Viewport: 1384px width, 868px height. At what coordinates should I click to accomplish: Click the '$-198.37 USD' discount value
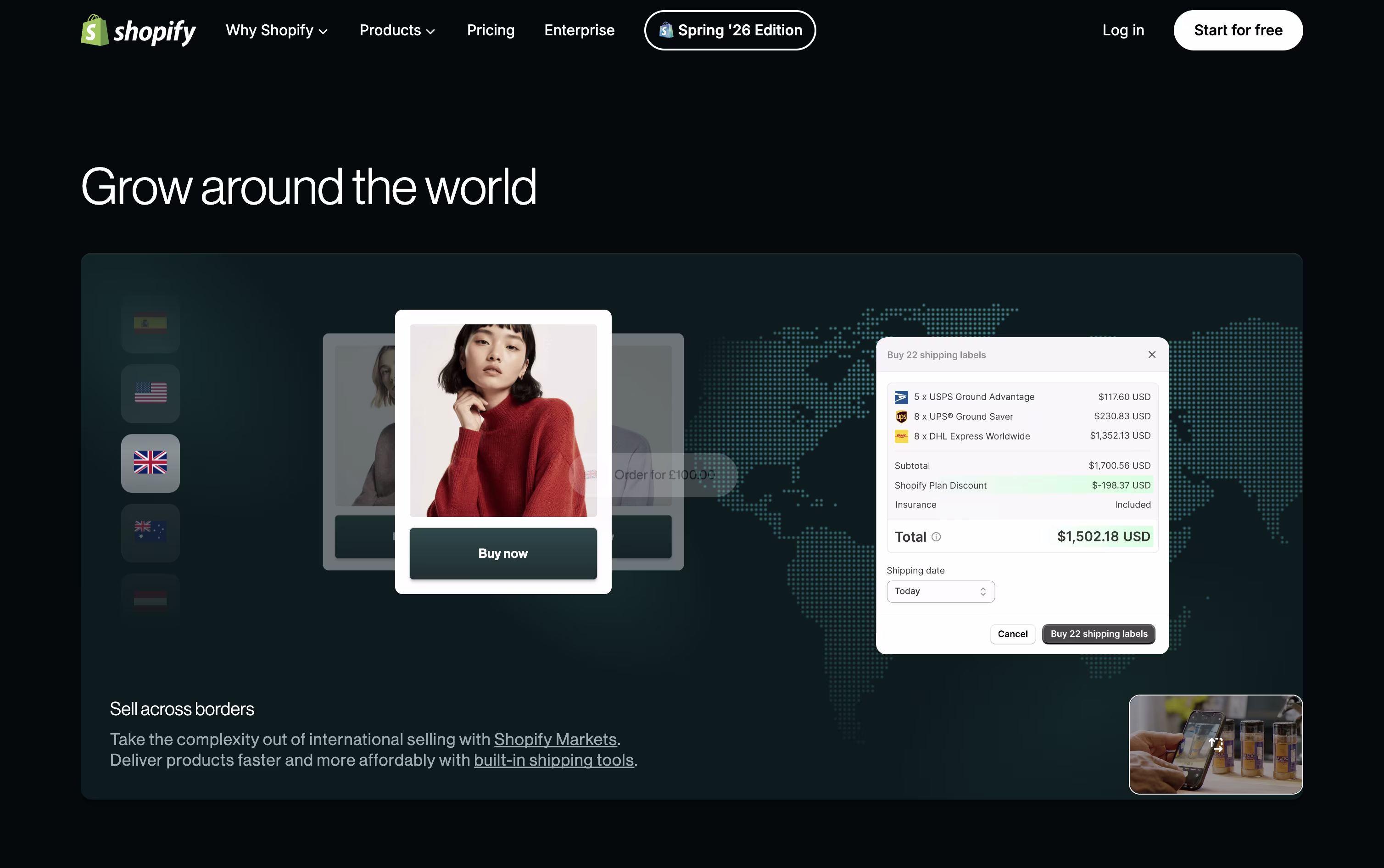1121,486
